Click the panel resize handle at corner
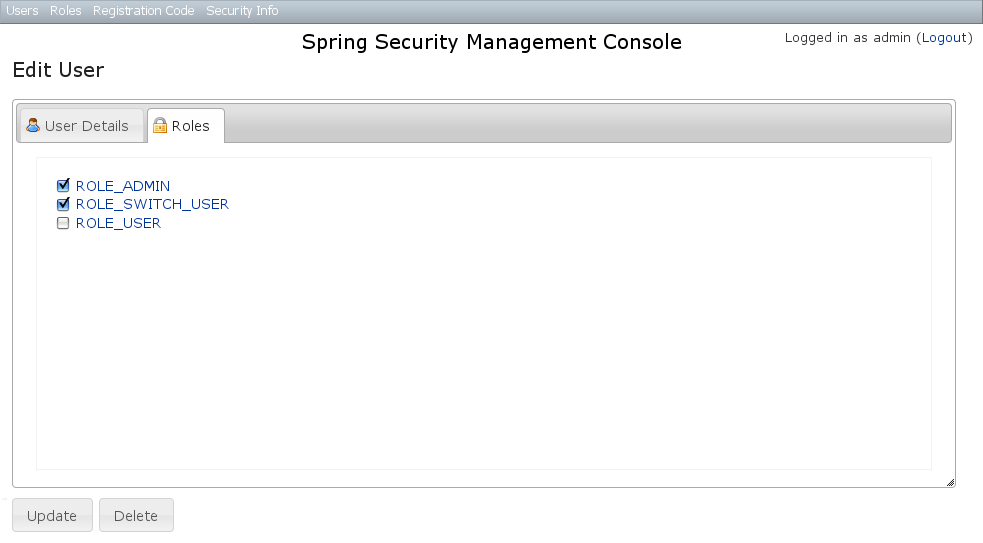The height and width of the screenshot is (543, 983). click(x=950, y=482)
